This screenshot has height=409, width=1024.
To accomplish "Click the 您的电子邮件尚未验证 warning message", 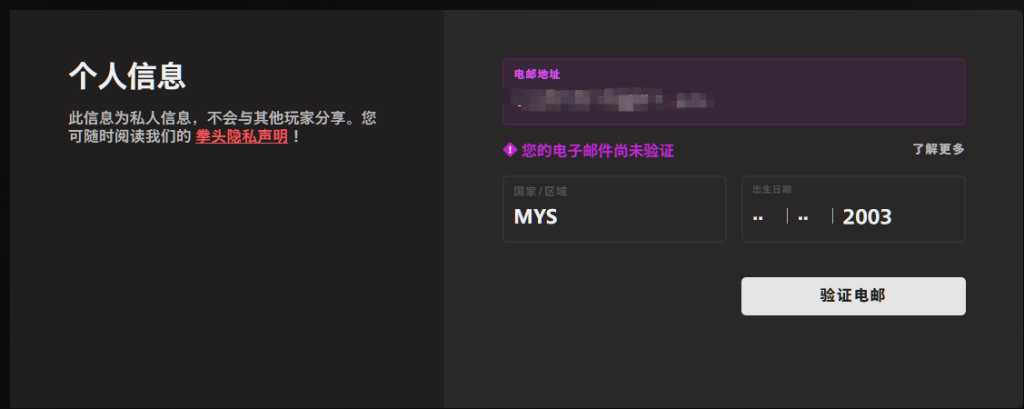I will click(598, 151).
